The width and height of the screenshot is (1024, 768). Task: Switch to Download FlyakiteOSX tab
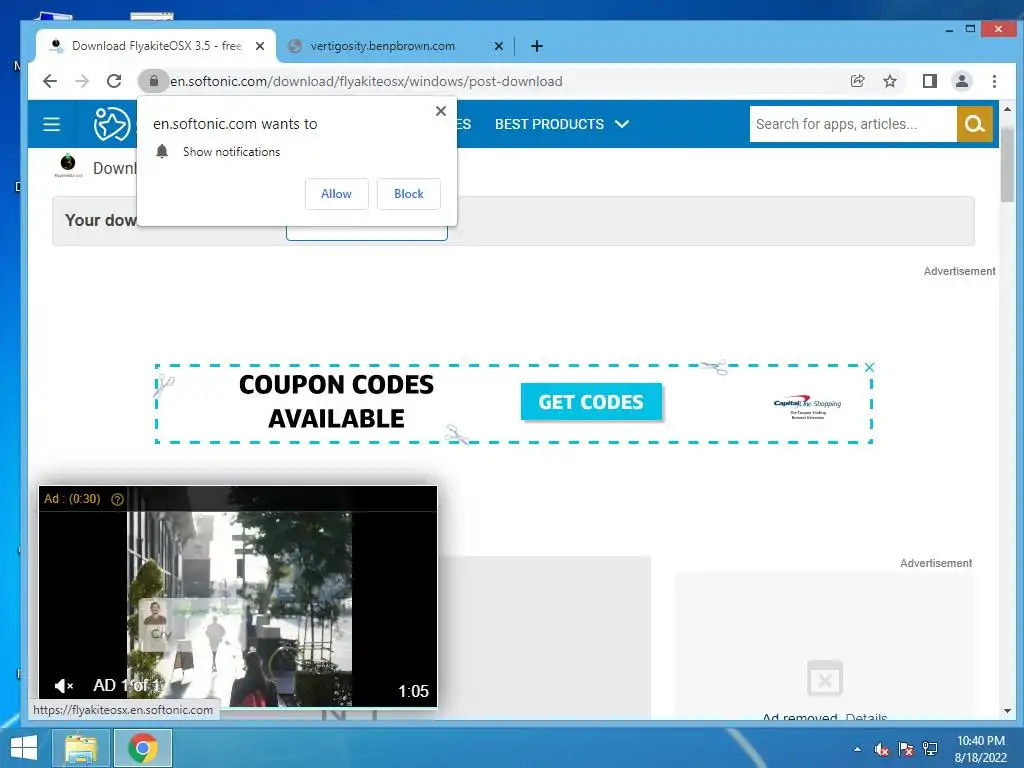(x=157, y=46)
